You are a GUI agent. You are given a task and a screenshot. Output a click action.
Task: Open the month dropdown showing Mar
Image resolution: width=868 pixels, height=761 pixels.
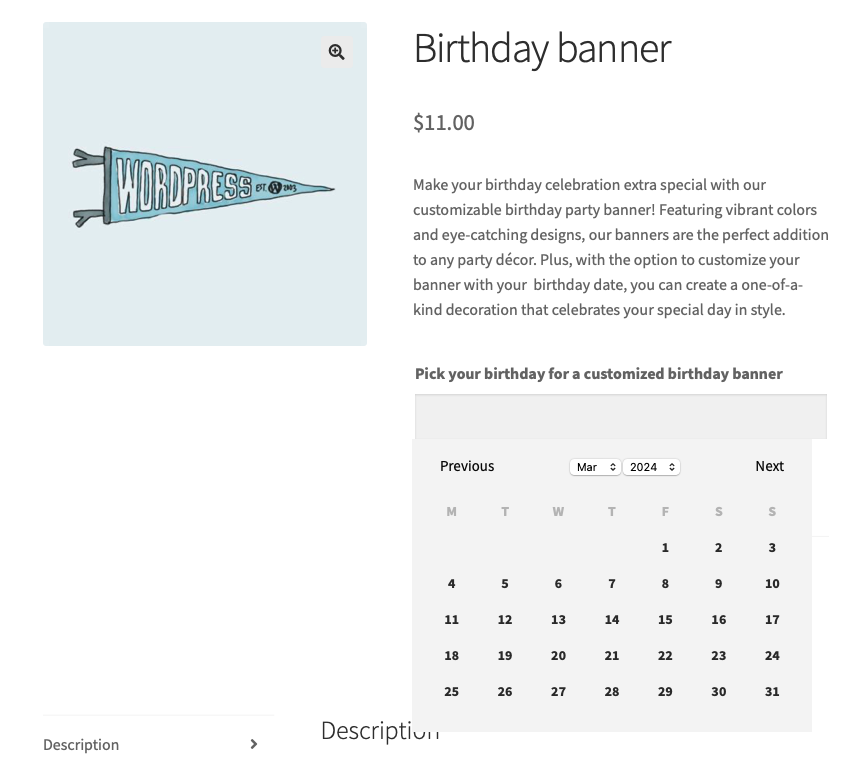tap(595, 467)
